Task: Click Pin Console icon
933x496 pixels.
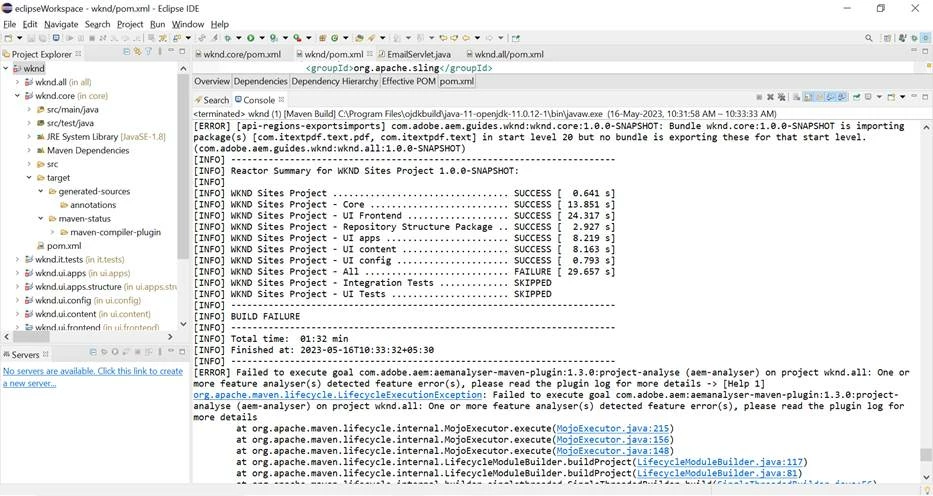Action: pyautogui.click(x=857, y=96)
